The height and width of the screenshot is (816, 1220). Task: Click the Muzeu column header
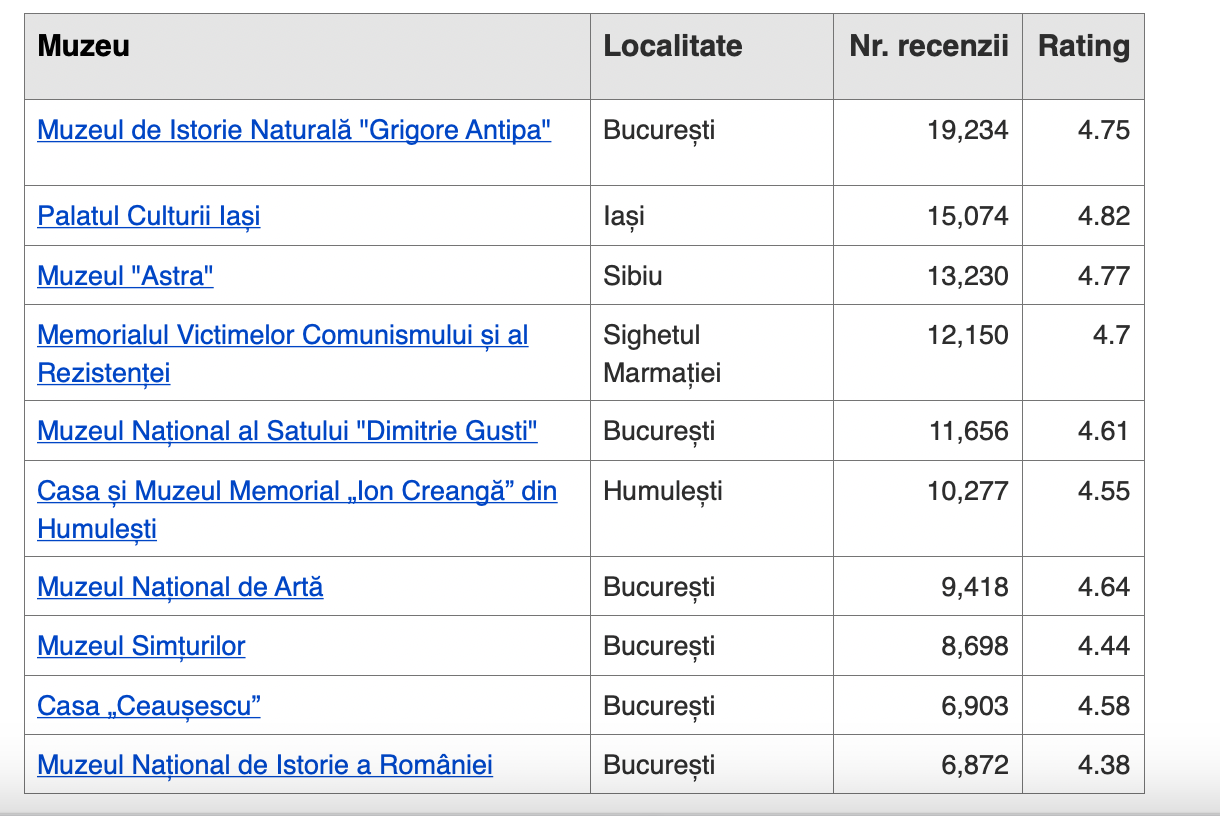click(x=84, y=46)
